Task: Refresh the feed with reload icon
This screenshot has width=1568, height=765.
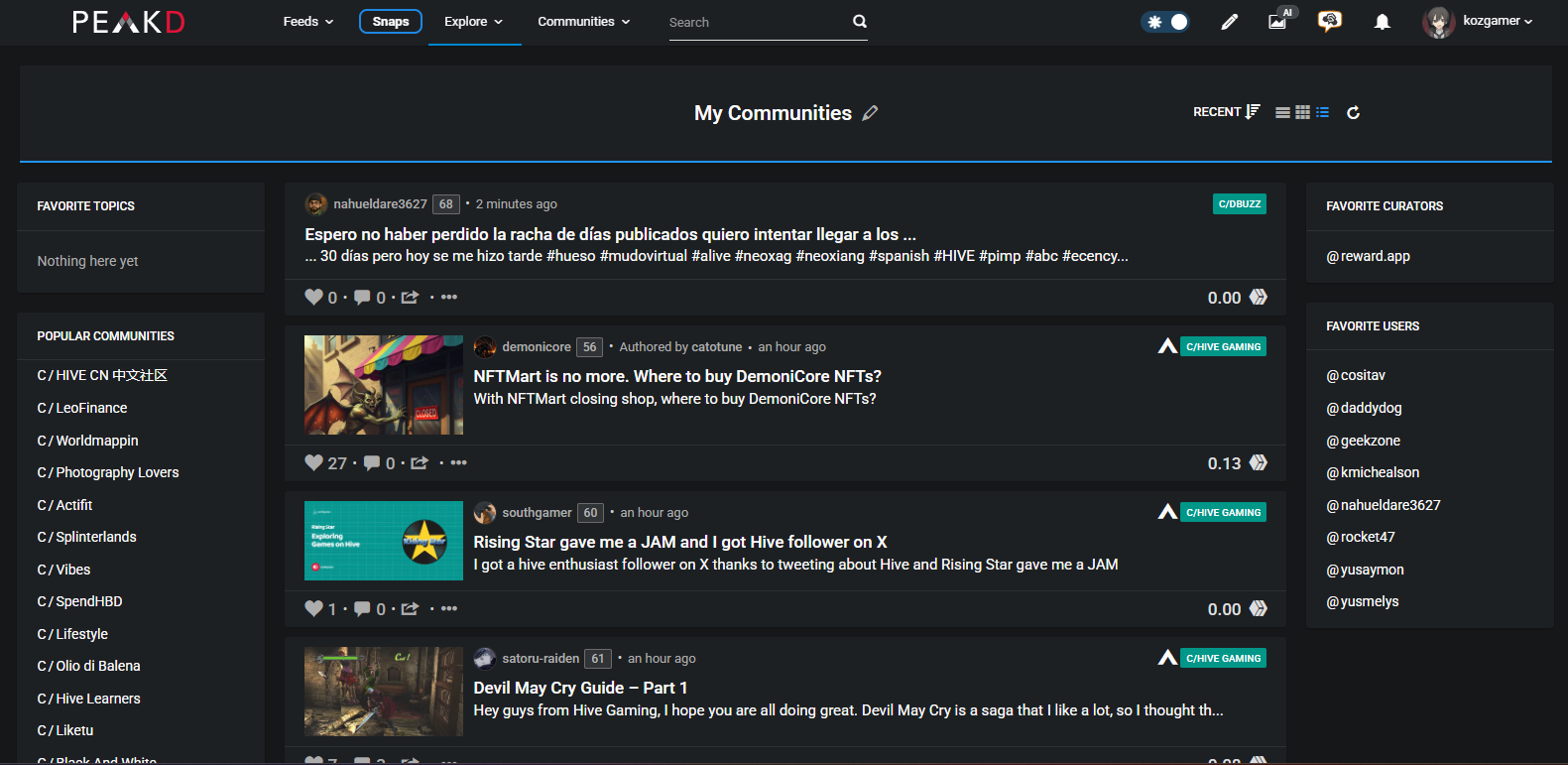Action: (x=1353, y=112)
